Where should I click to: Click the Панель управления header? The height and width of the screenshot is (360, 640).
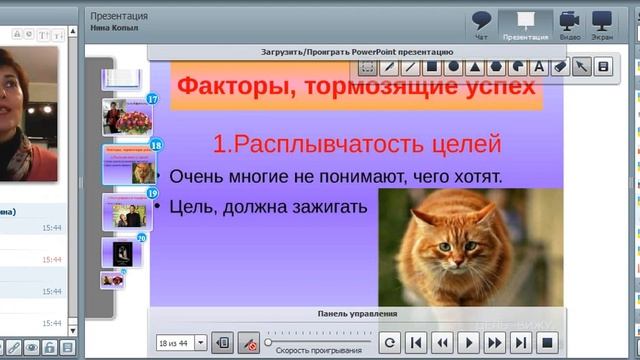357,314
